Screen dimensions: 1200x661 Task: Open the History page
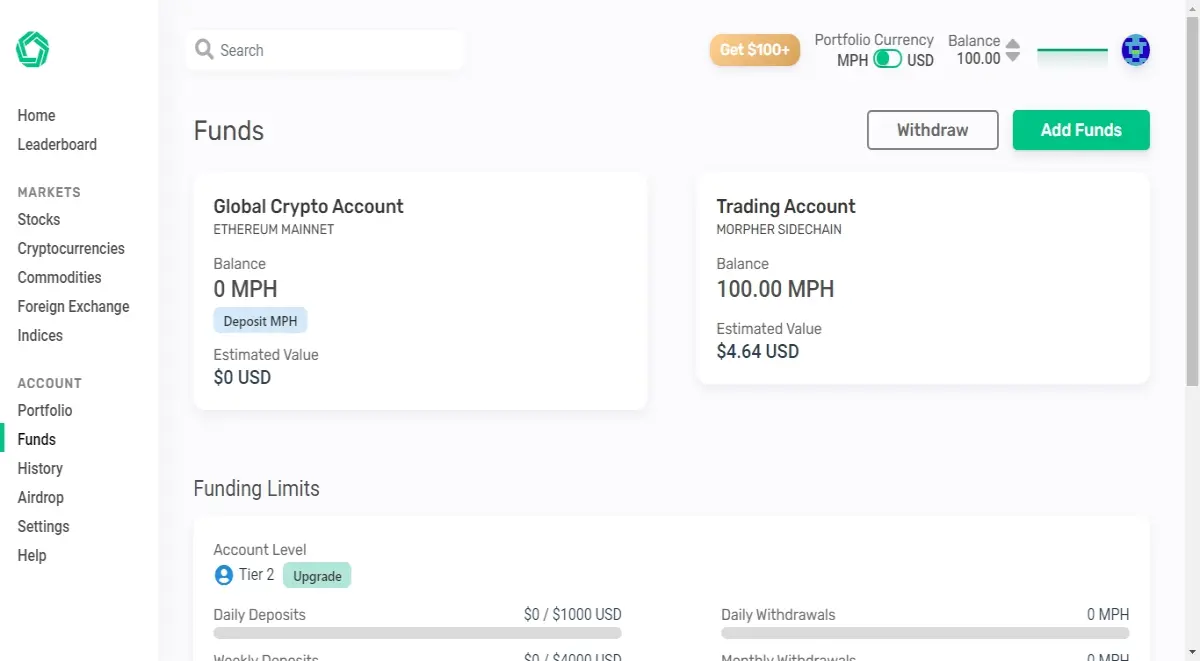(40, 469)
